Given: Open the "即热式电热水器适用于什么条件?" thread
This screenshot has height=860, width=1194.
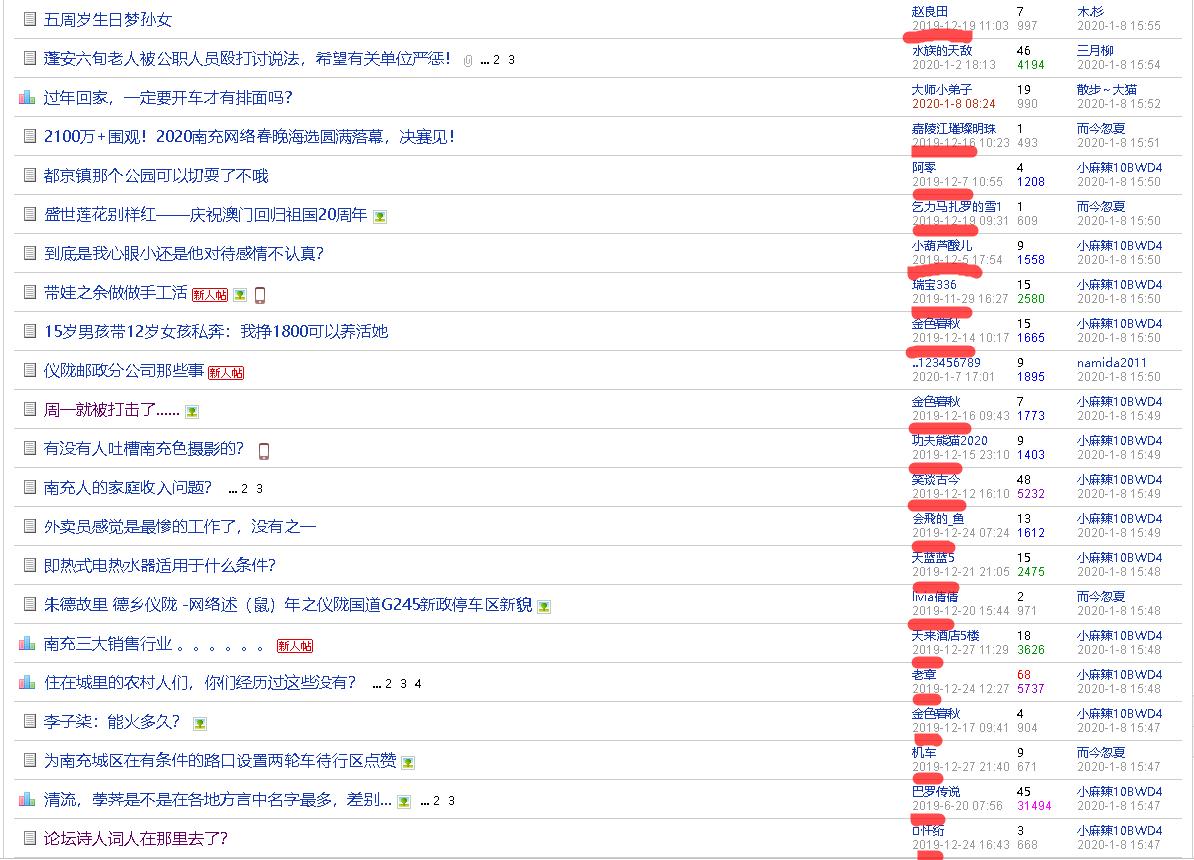Looking at the screenshot, I should pos(160,566).
